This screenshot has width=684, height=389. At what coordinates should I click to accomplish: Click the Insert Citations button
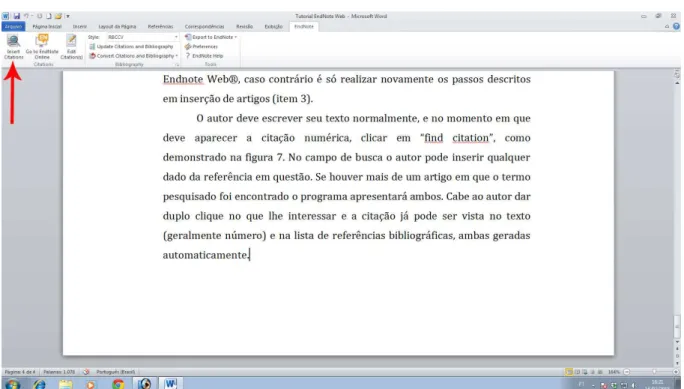[x=14, y=47]
